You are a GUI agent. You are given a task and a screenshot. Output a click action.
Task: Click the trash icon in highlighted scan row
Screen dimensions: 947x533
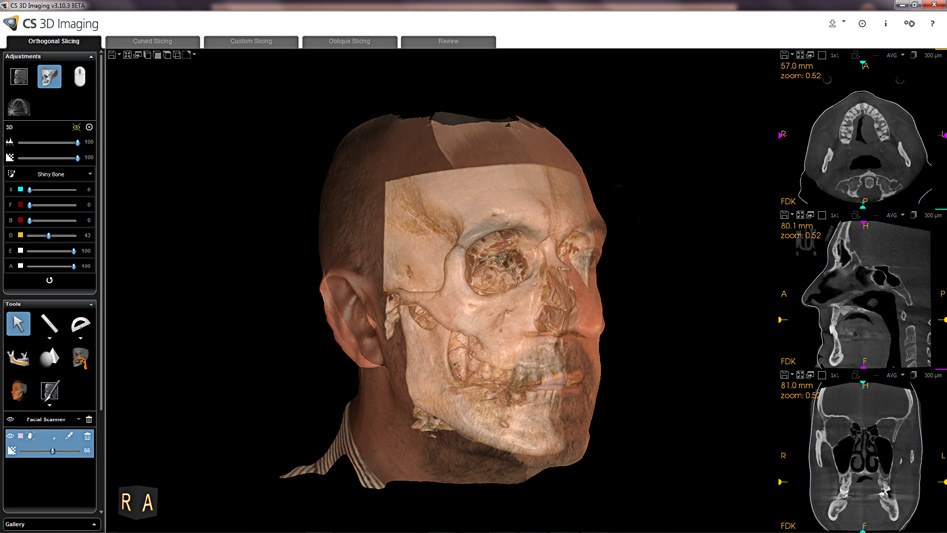click(88, 436)
